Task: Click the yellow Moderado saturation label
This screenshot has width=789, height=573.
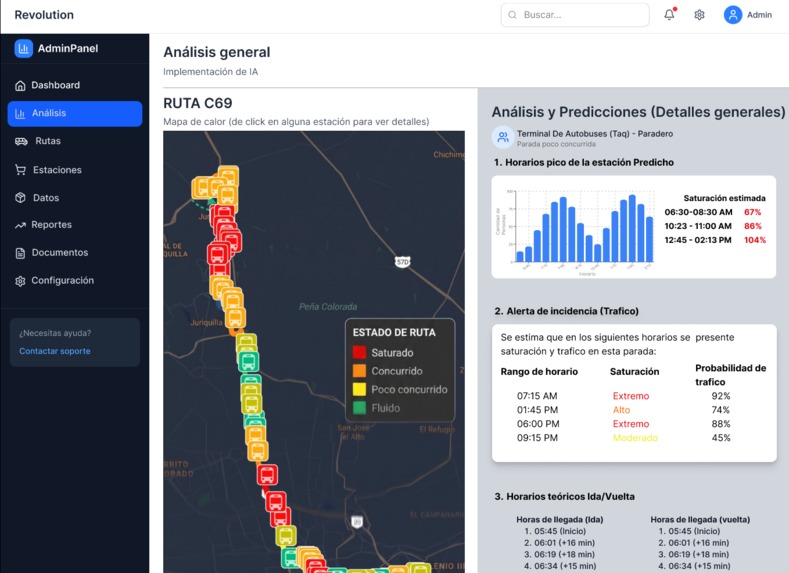Action: 635,438
